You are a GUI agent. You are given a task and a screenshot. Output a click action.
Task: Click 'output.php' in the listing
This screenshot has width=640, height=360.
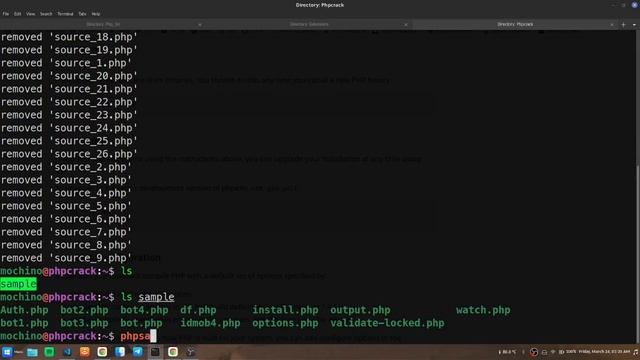360,310
